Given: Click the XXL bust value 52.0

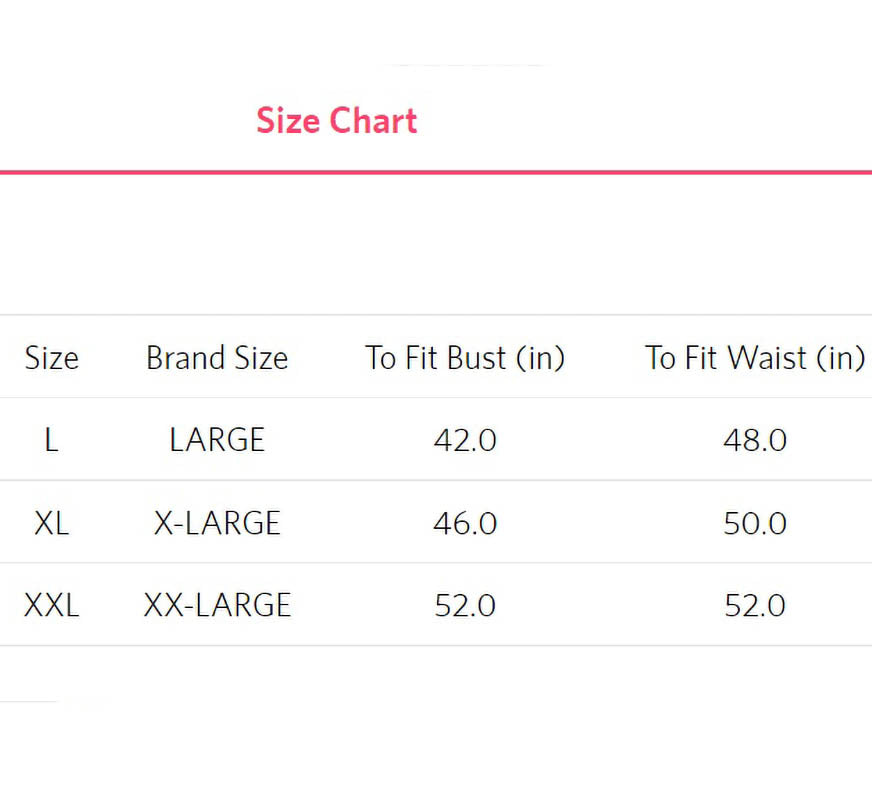Looking at the screenshot, I should point(465,605).
